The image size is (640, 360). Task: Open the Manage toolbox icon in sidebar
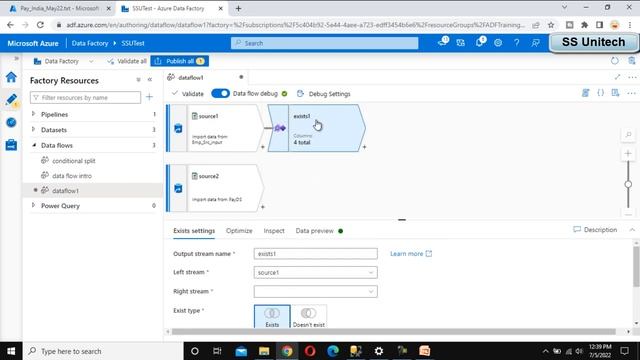[11, 144]
